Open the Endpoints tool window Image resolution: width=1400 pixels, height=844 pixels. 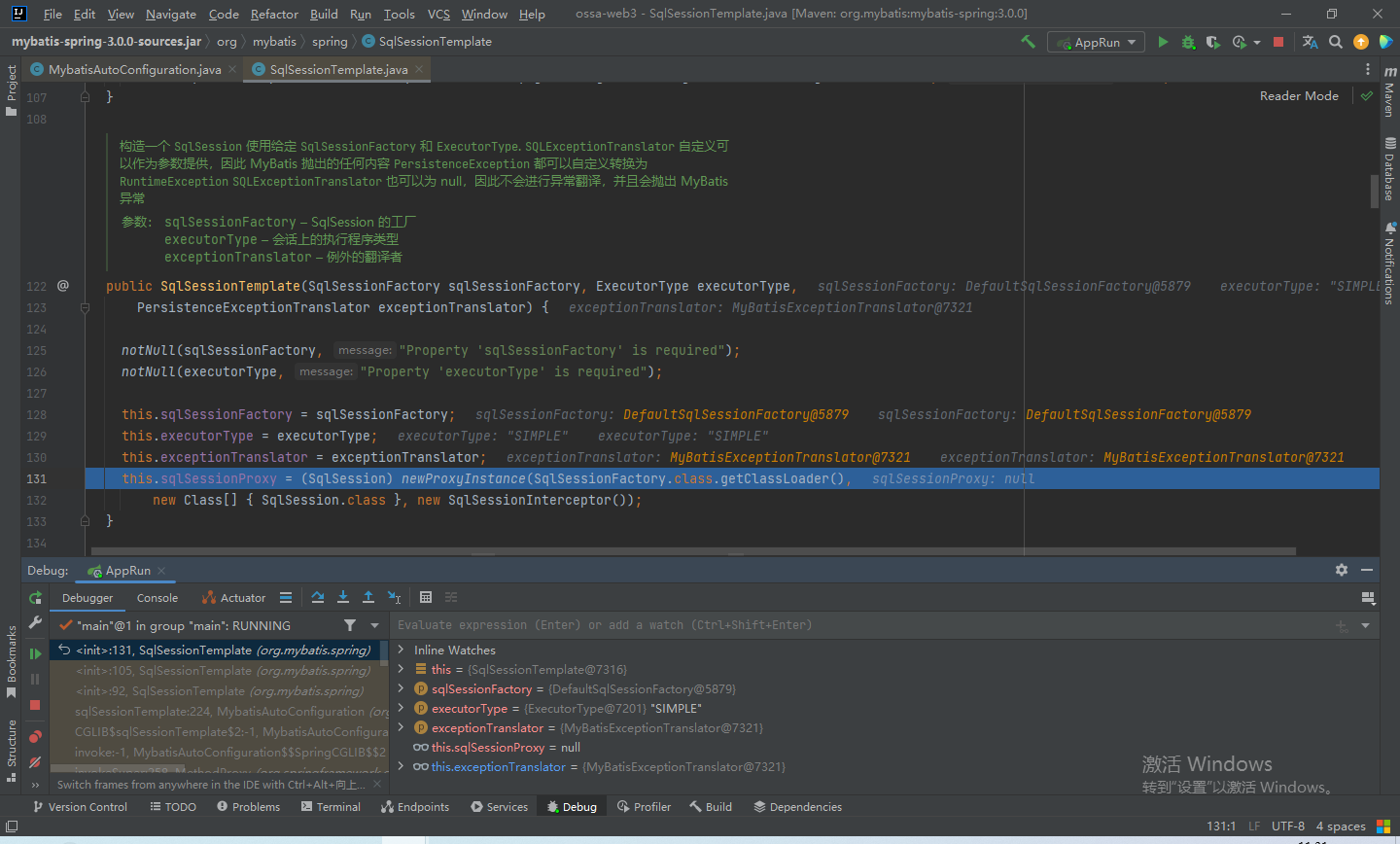pyautogui.click(x=415, y=807)
